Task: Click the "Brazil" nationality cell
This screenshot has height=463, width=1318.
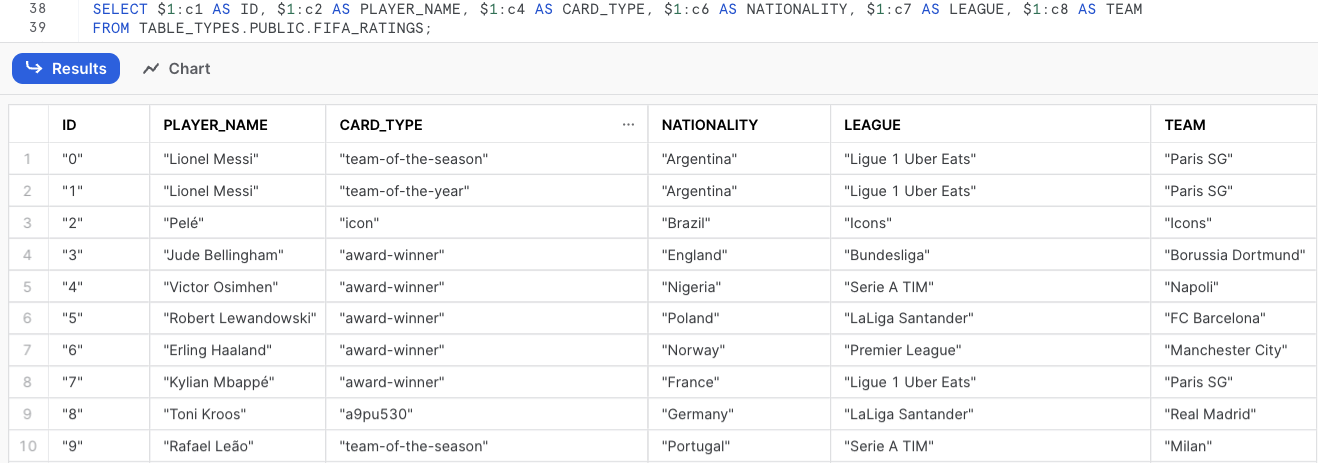Action: point(739,222)
